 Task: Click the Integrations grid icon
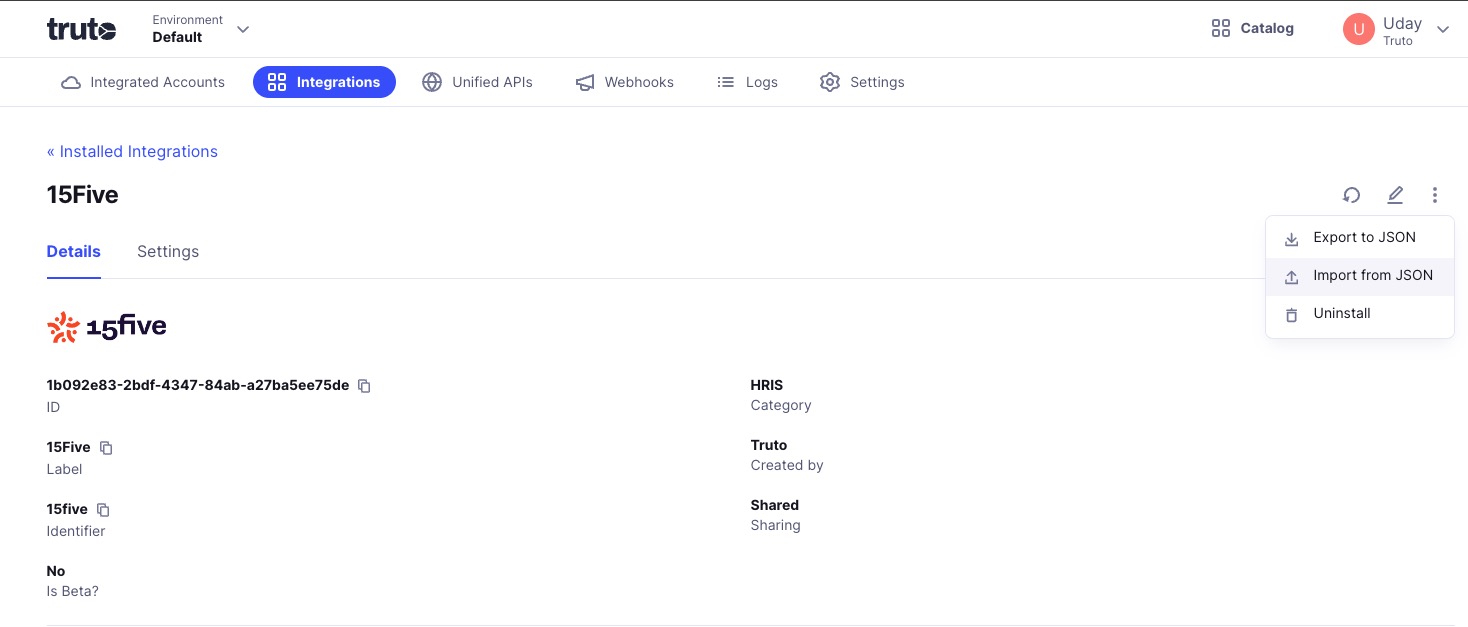277,82
